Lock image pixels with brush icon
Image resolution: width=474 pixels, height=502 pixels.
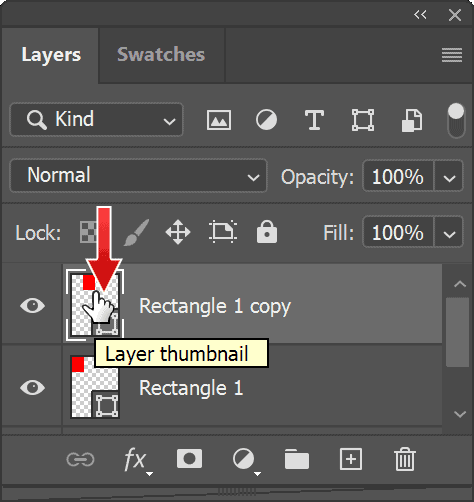pyautogui.click(x=137, y=232)
